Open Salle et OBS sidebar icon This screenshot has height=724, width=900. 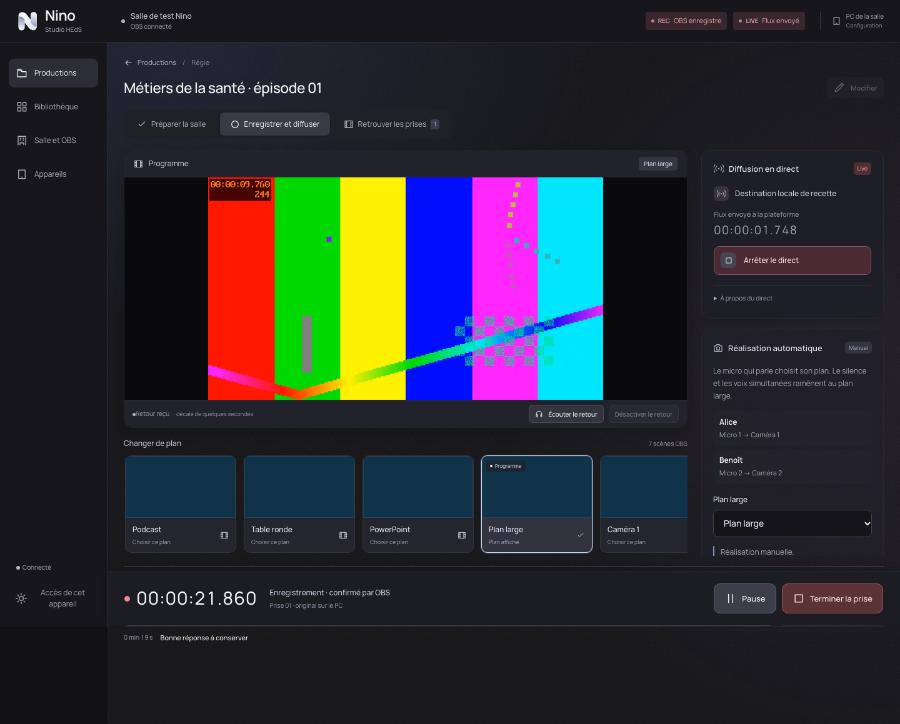click(22, 141)
